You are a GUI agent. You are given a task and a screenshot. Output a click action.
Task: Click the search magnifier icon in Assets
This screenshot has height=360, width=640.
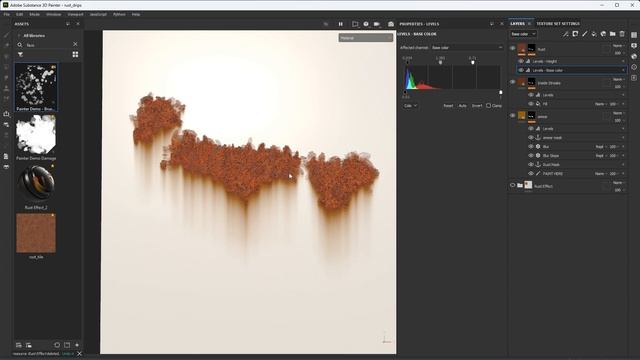pyautogui.click(x=20, y=45)
